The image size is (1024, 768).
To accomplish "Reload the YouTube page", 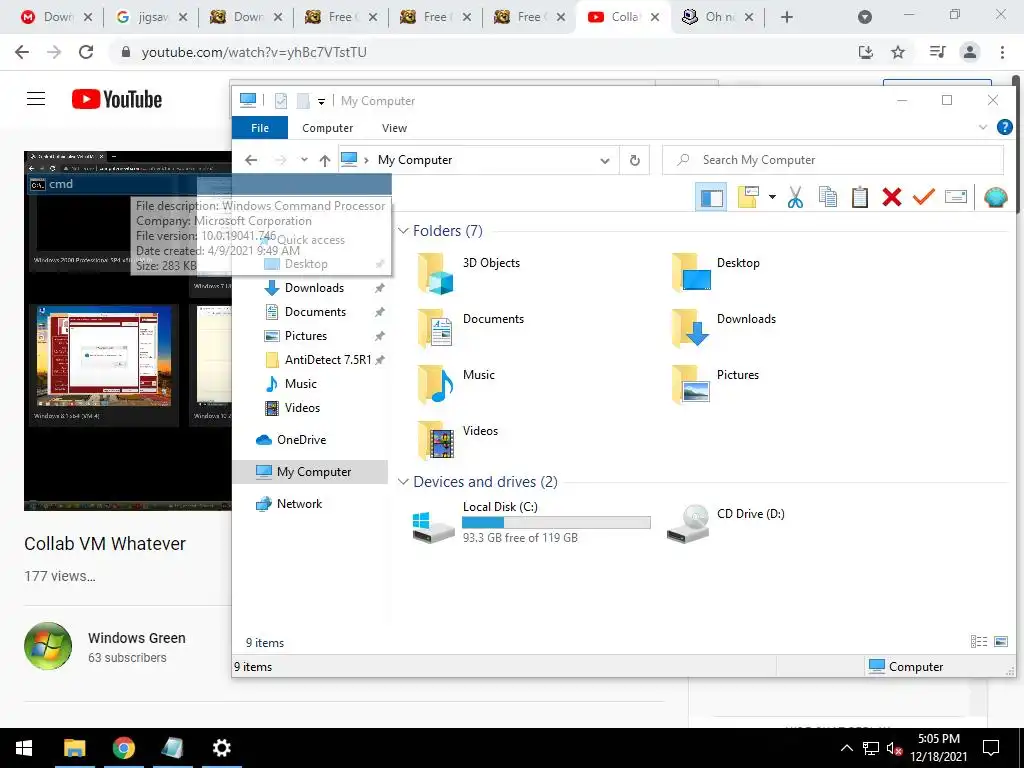I will click(86, 52).
